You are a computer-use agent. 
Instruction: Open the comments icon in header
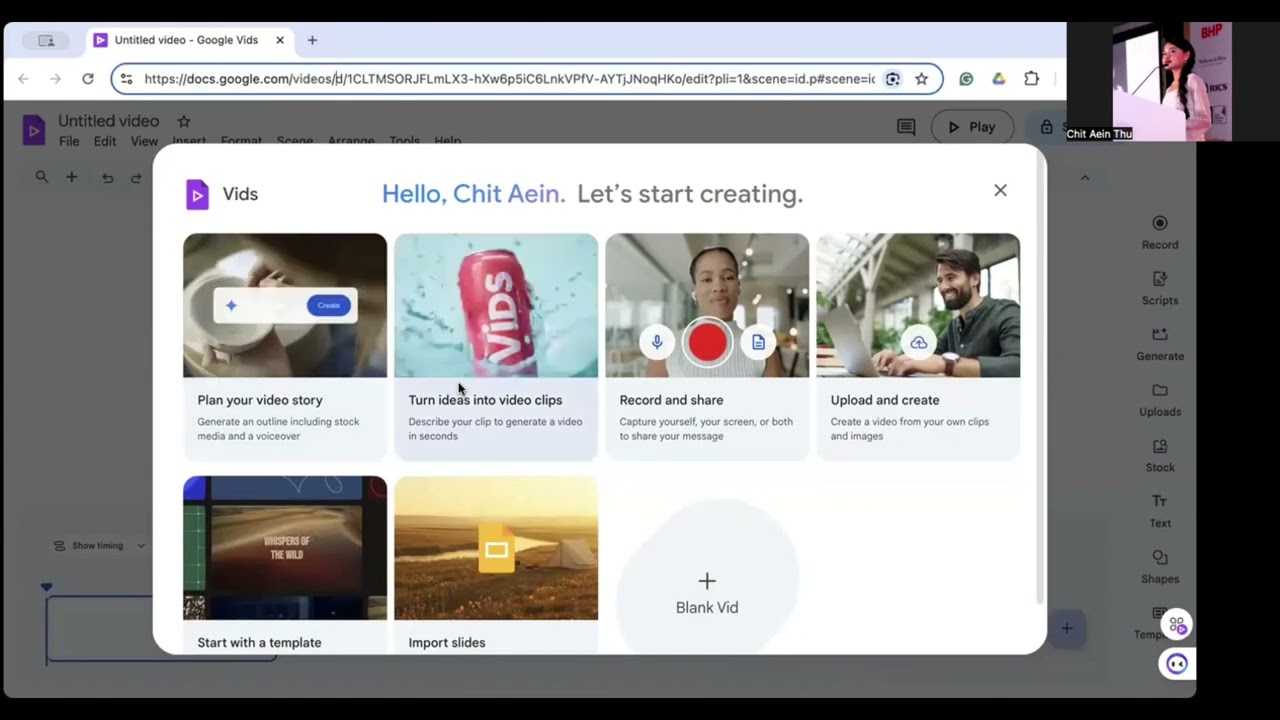click(x=906, y=127)
